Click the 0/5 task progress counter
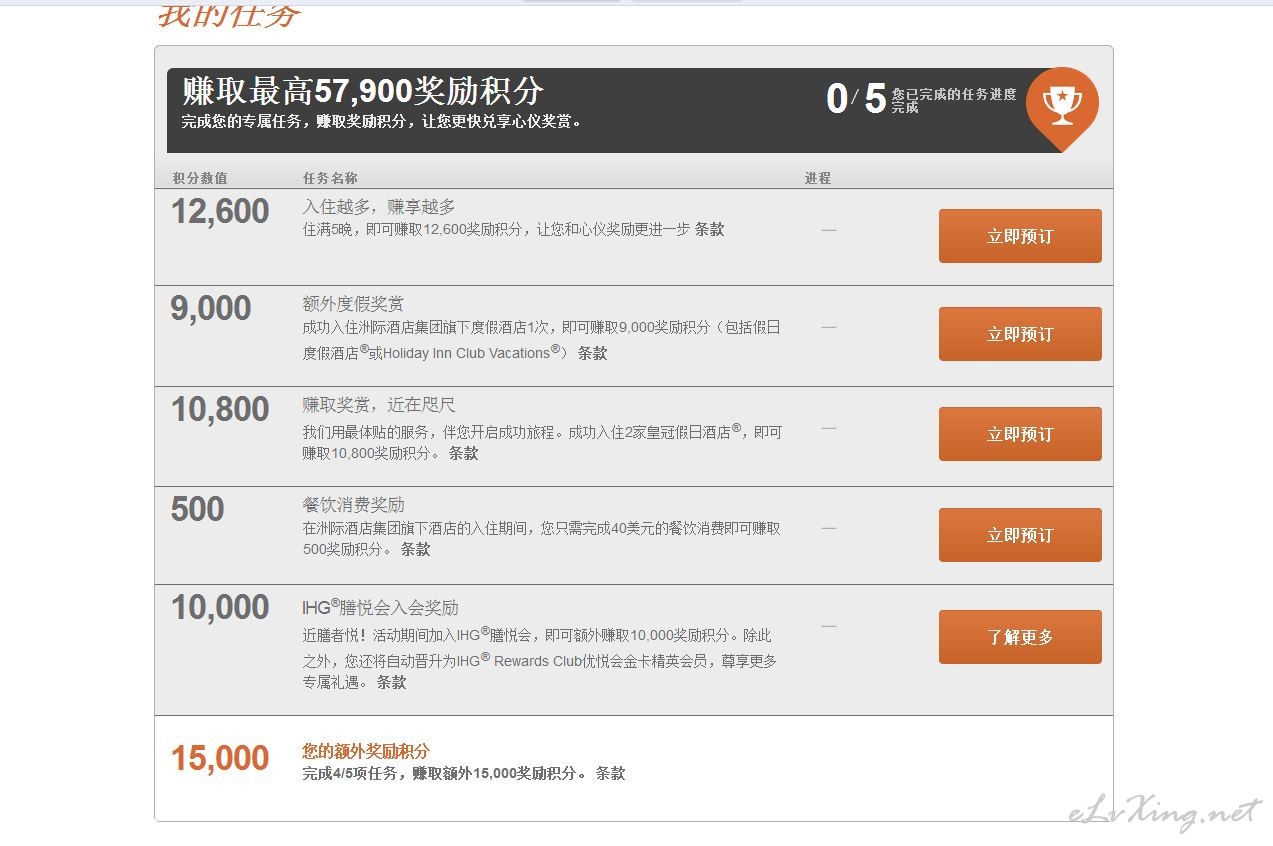 (x=856, y=99)
